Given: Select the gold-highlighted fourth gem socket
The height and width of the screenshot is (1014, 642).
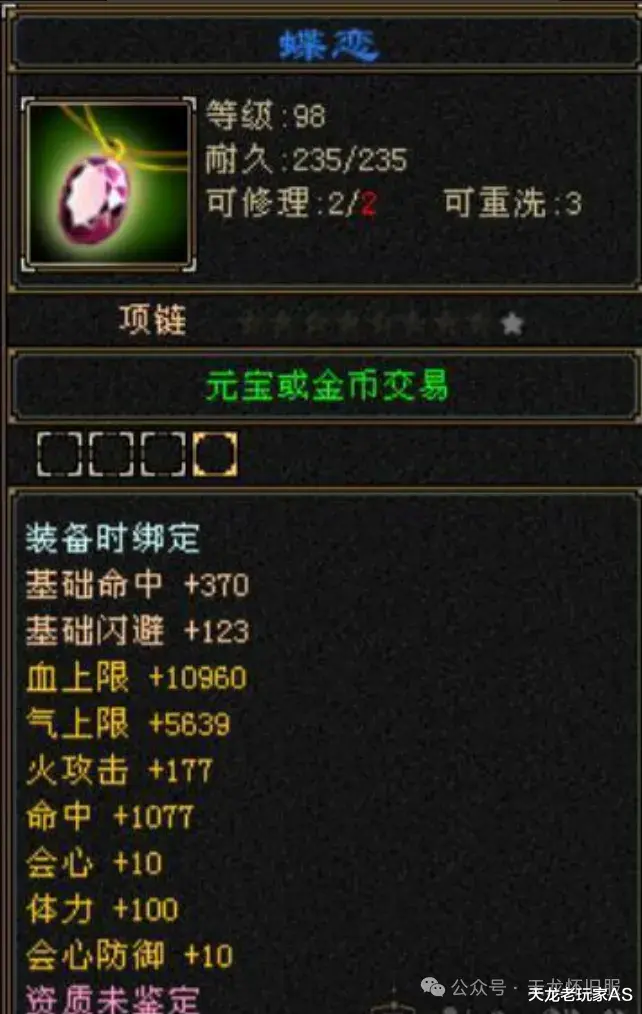Looking at the screenshot, I should [215, 454].
